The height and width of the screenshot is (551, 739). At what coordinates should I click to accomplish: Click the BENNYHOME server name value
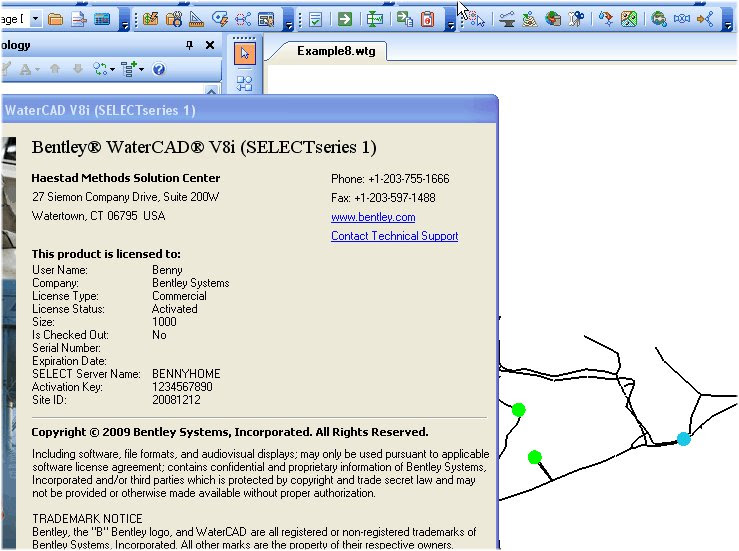pyautogui.click(x=186, y=374)
